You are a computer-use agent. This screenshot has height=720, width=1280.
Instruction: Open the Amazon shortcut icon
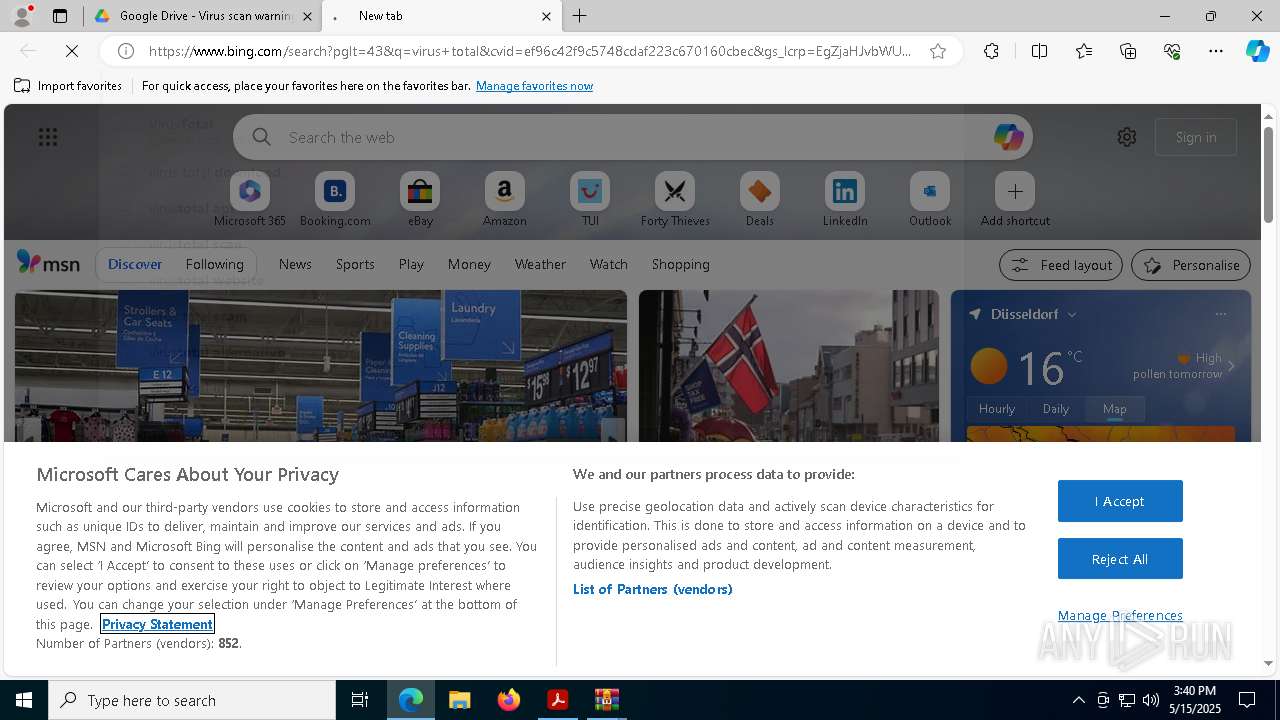504,190
